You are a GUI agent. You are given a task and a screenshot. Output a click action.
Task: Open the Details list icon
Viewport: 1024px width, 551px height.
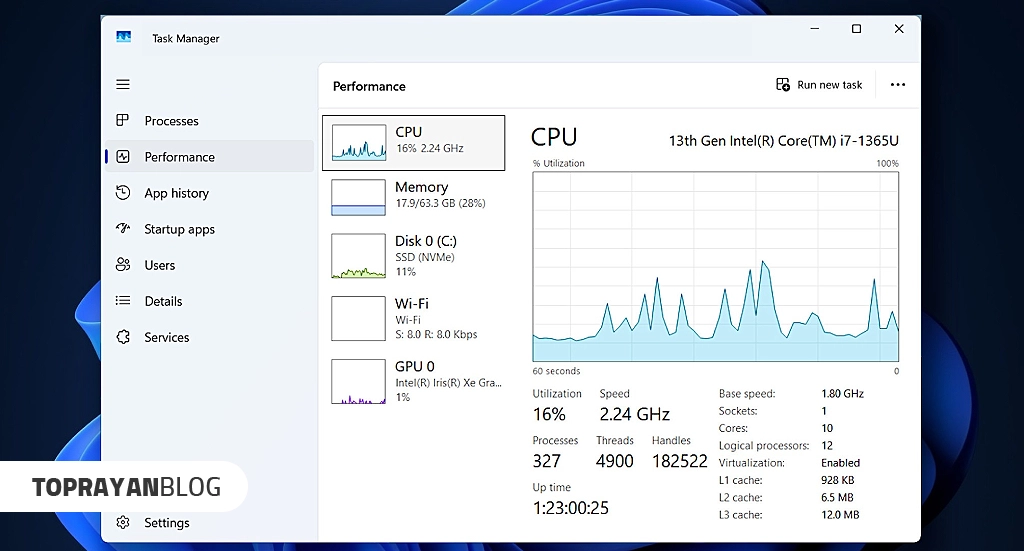tap(123, 300)
